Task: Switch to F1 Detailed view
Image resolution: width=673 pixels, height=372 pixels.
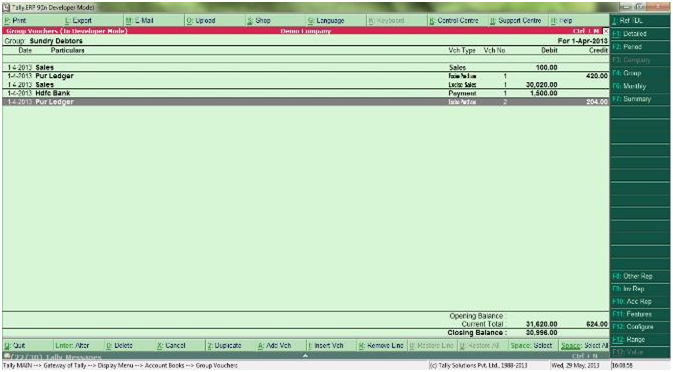Action: pyautogui.click(x=640, y=33)
